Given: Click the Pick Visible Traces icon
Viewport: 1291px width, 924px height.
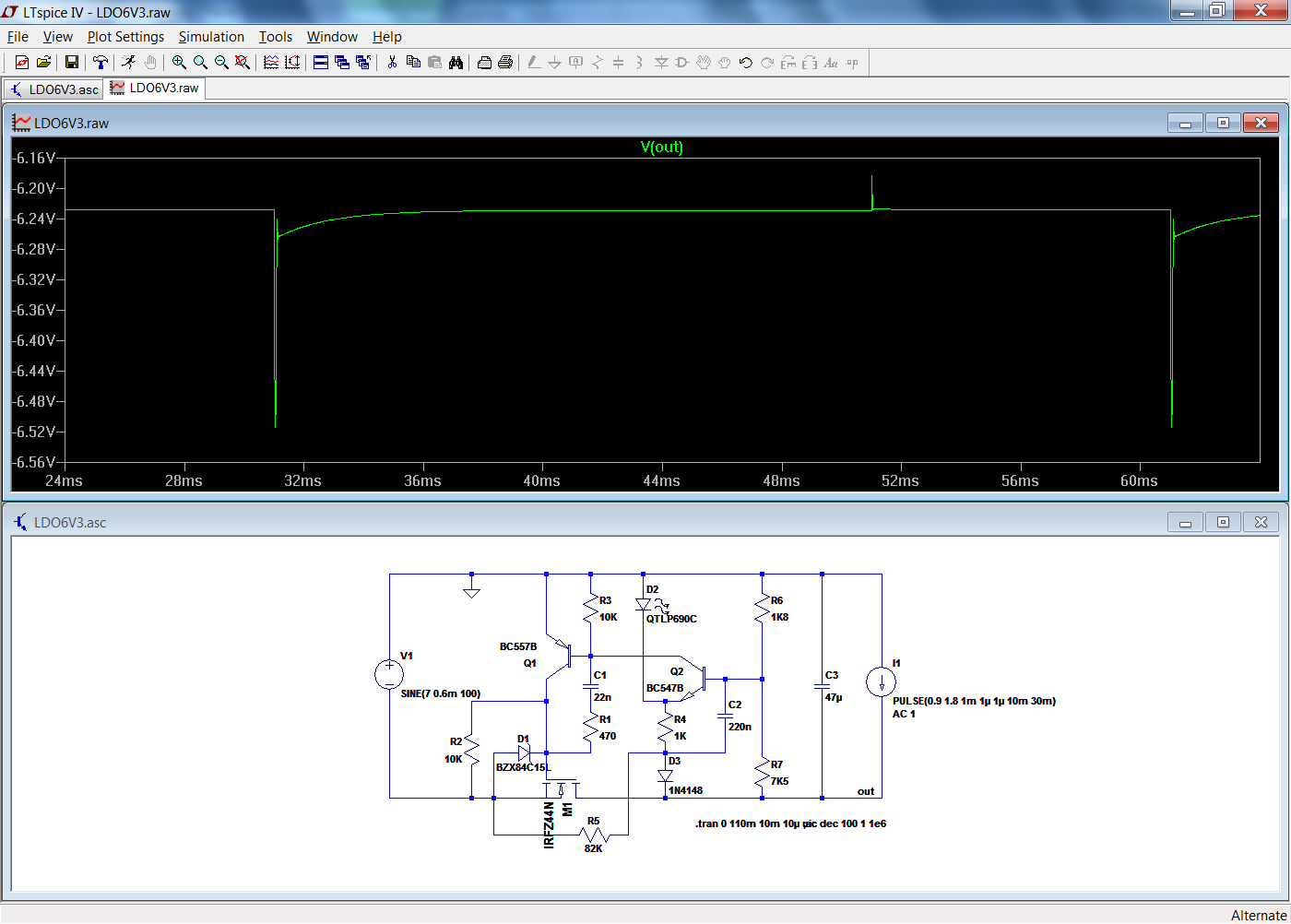Looking at the screenshot, I should click(271, 63).
